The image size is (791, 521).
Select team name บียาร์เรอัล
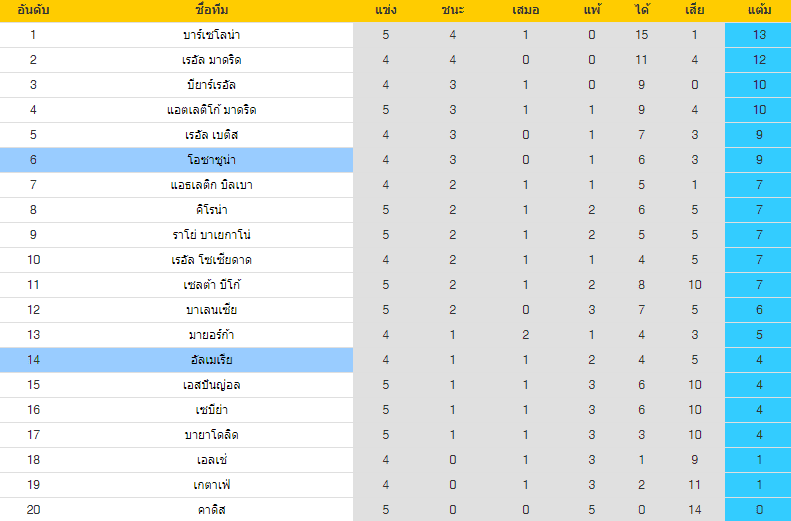(212, 85)
